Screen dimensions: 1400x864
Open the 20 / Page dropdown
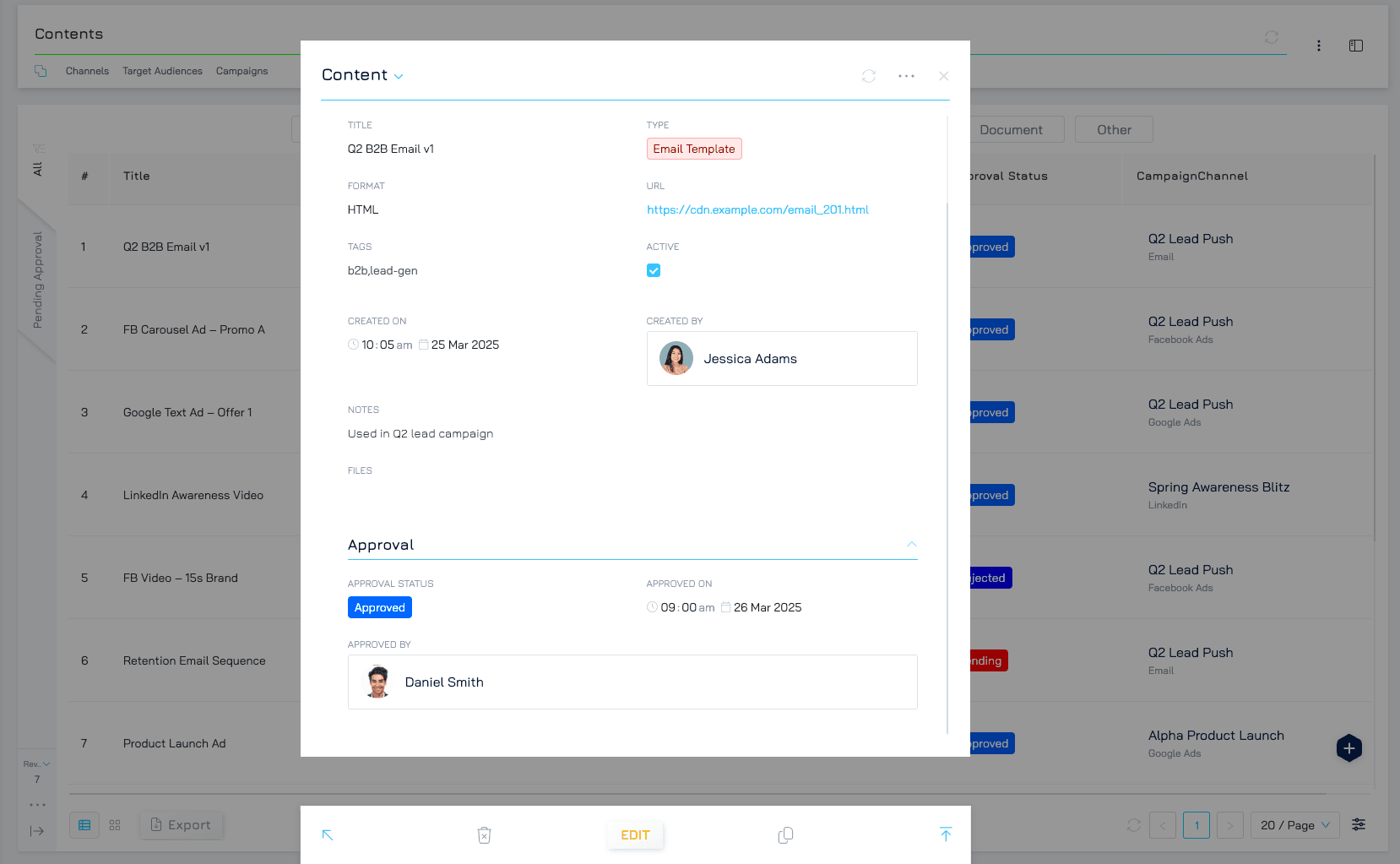point(1294,825)
